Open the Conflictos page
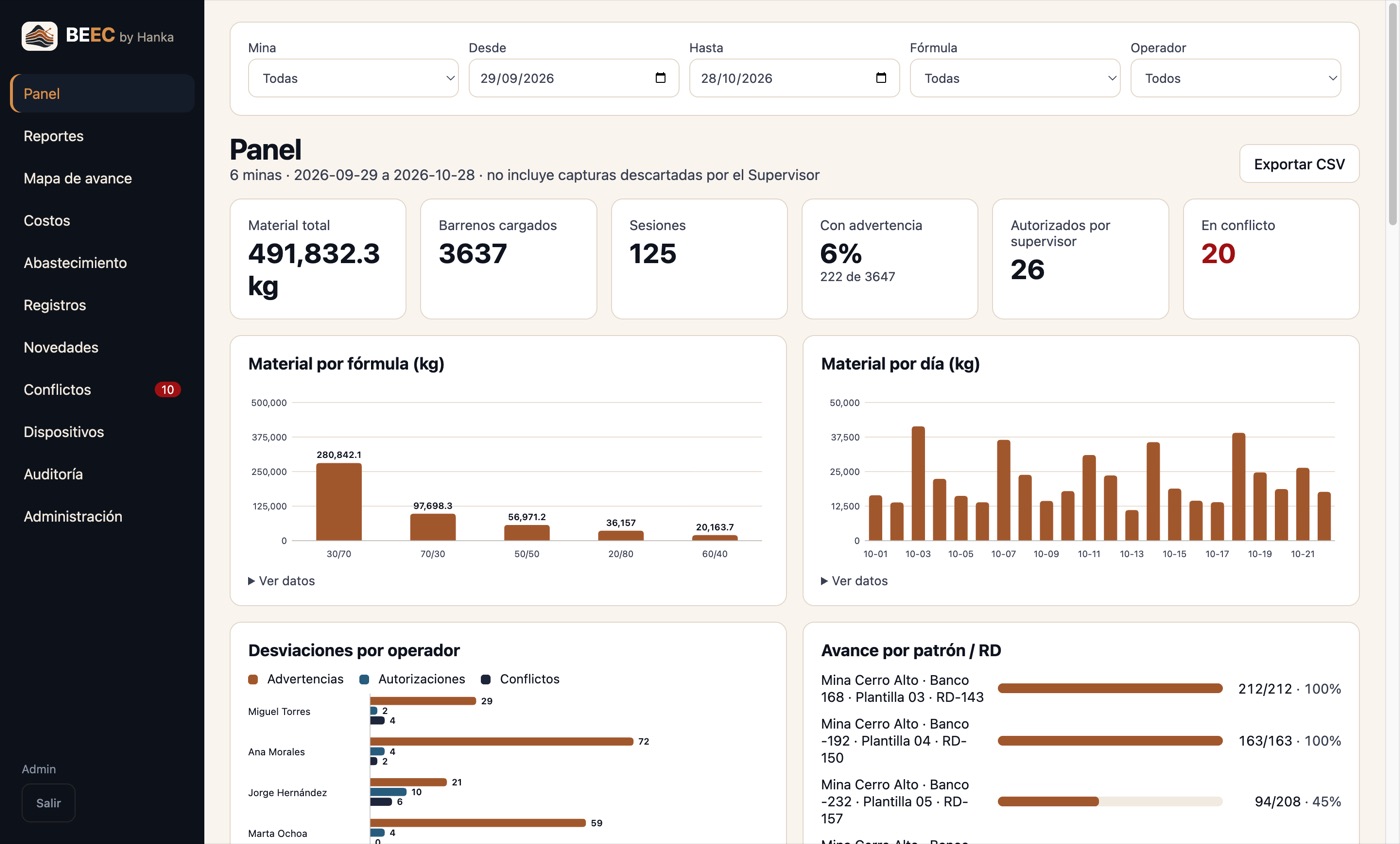The width and height of the screenshot is (1400, 844). tap(102, 390)
